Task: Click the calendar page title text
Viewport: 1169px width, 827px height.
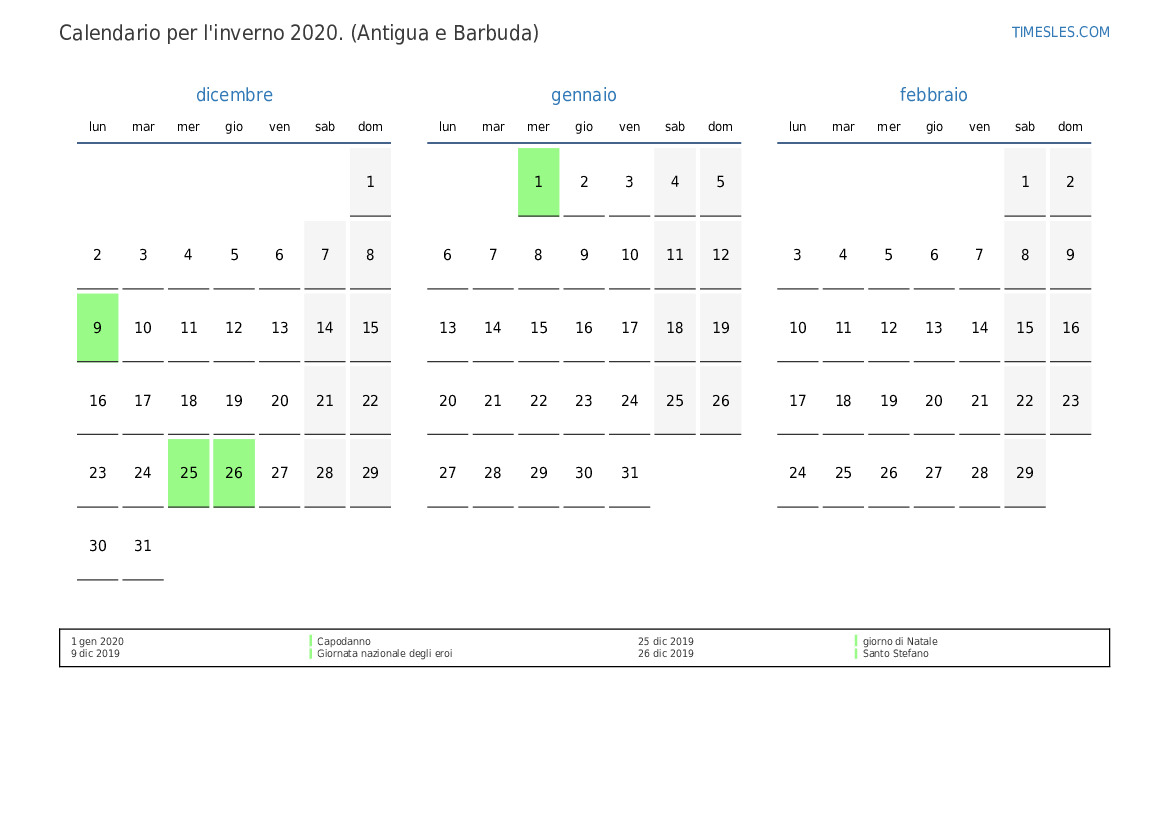Action: click(x=299, y=33)
